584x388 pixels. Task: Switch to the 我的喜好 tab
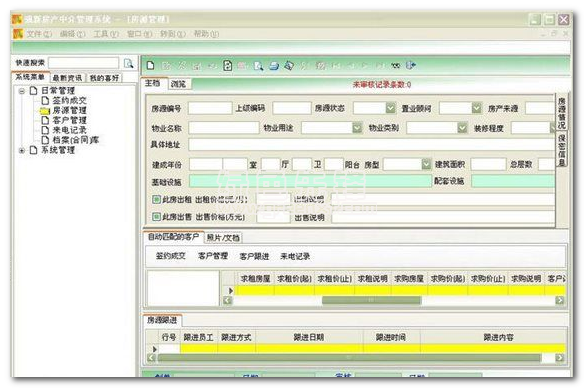(x=104, y=78)
